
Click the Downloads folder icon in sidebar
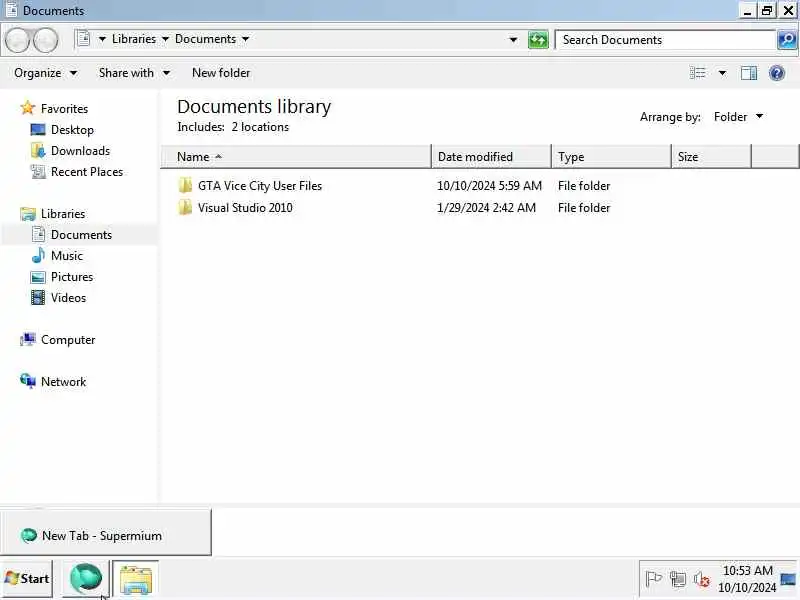pyautogui.click(x=38, y=151)
